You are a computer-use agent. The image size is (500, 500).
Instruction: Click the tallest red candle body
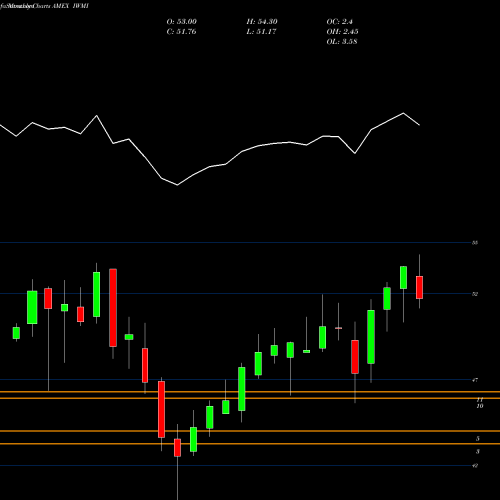[x=113, y=308]
